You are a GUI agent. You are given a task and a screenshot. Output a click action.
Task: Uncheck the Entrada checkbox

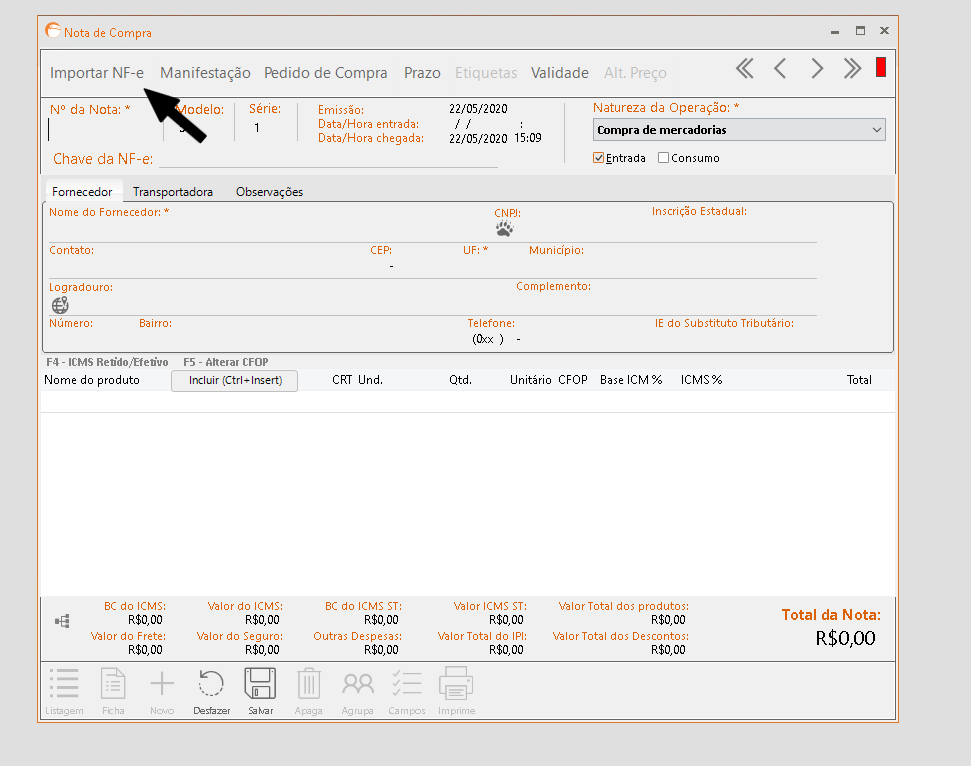pyautogui.click(x=599, y=158)
